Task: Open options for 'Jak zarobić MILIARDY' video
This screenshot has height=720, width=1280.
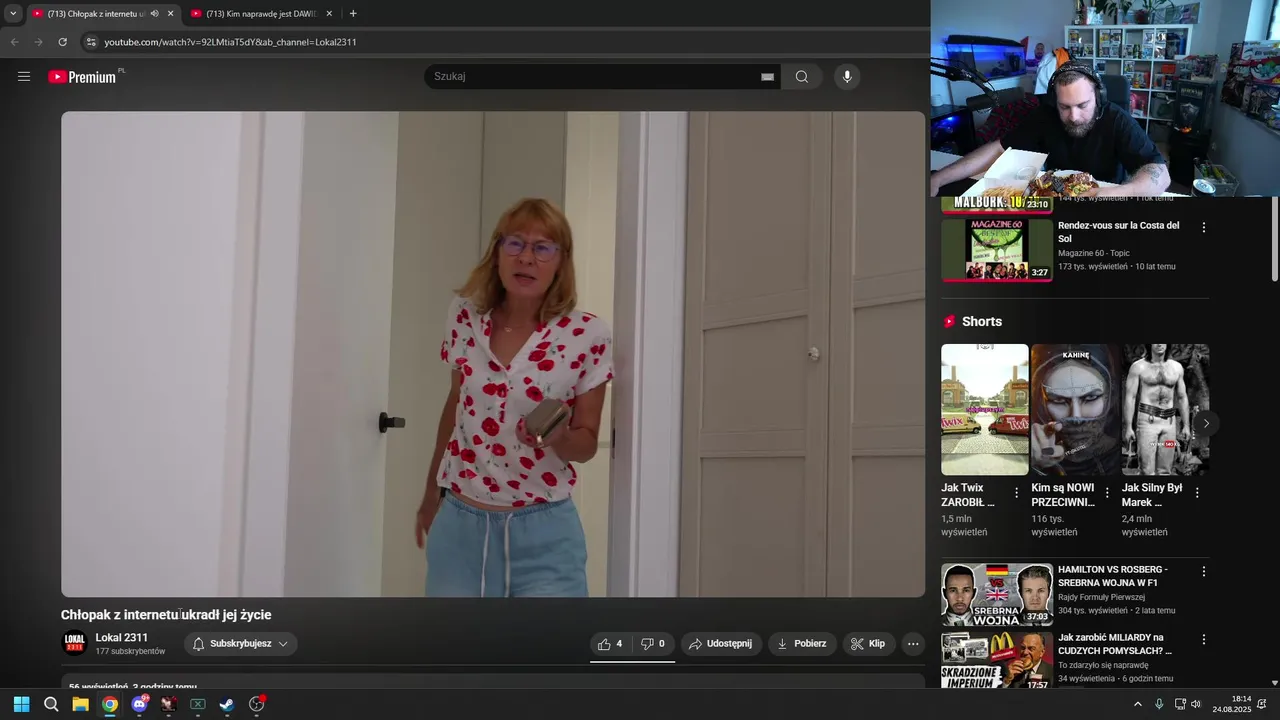Action: point(1204,639)
